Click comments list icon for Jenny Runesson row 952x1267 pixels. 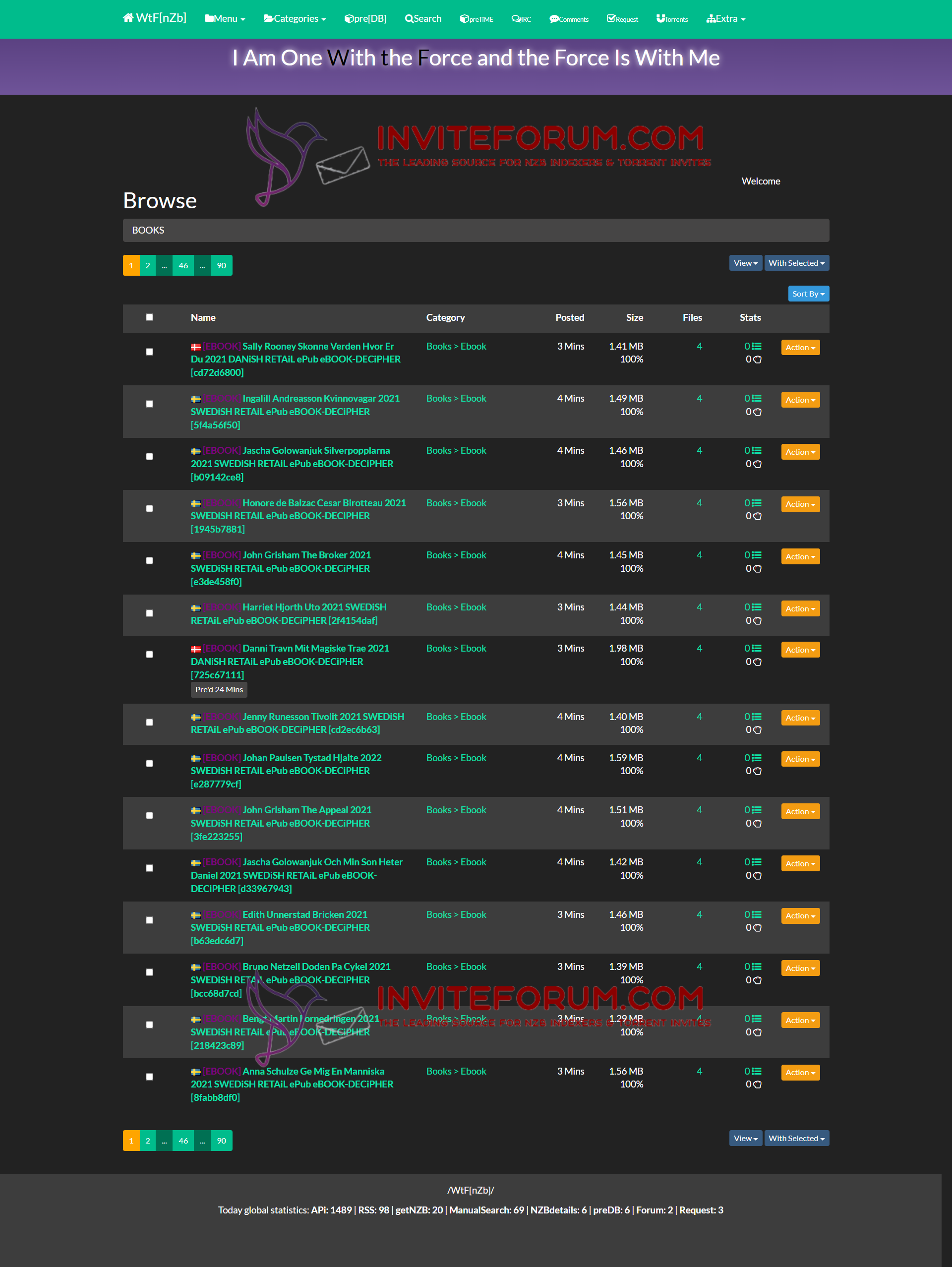click(x=756, y=717)
